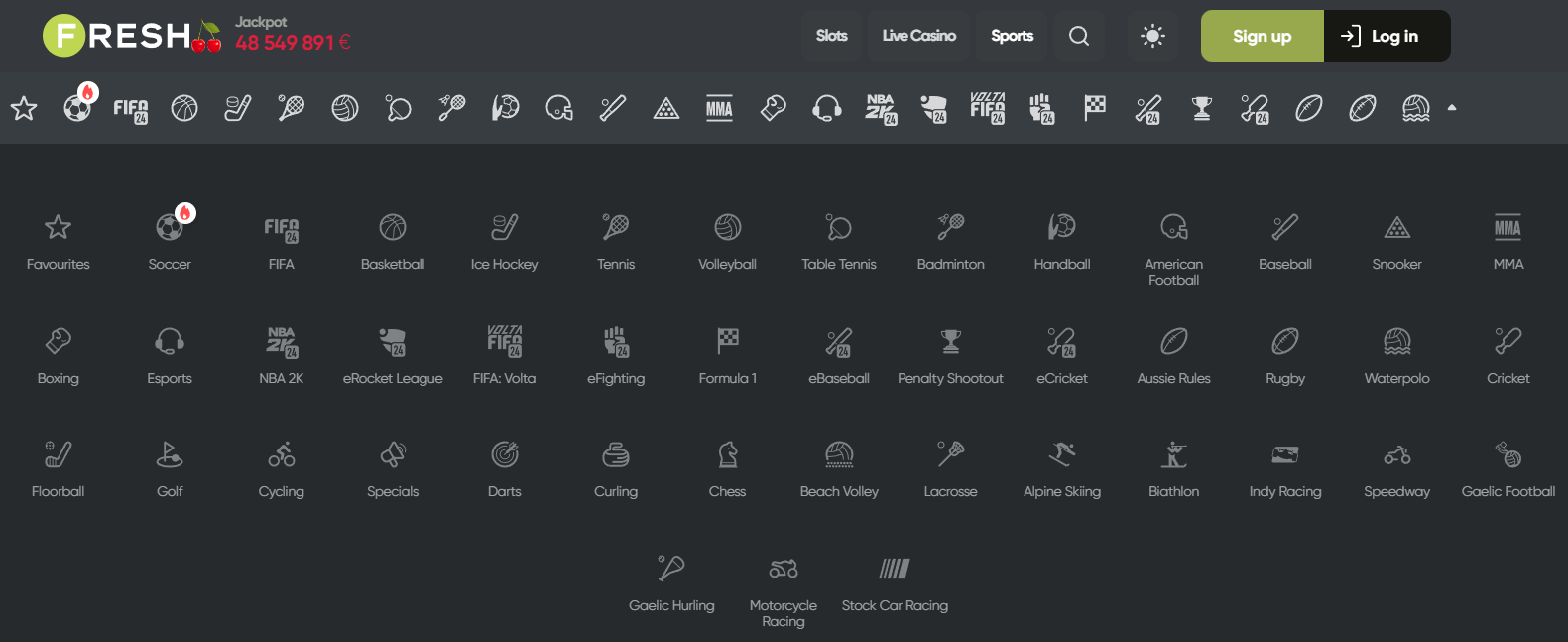Open the Soccer category in the grid

[170, 240]
